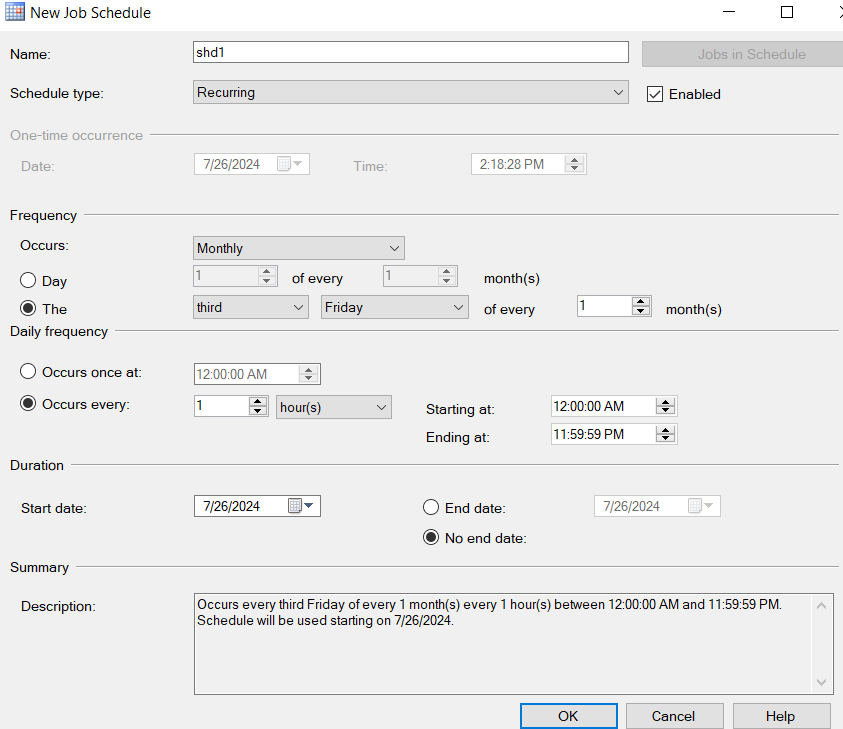Choose the Occurs once at option

pyautogui.click(x=28, y=371)
